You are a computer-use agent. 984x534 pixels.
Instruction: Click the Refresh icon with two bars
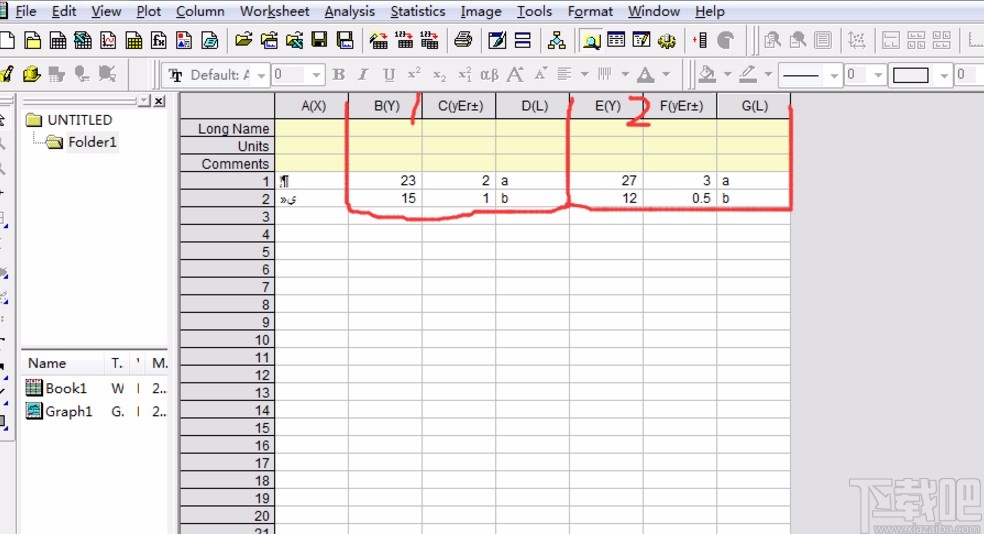(x=522, y=41)
